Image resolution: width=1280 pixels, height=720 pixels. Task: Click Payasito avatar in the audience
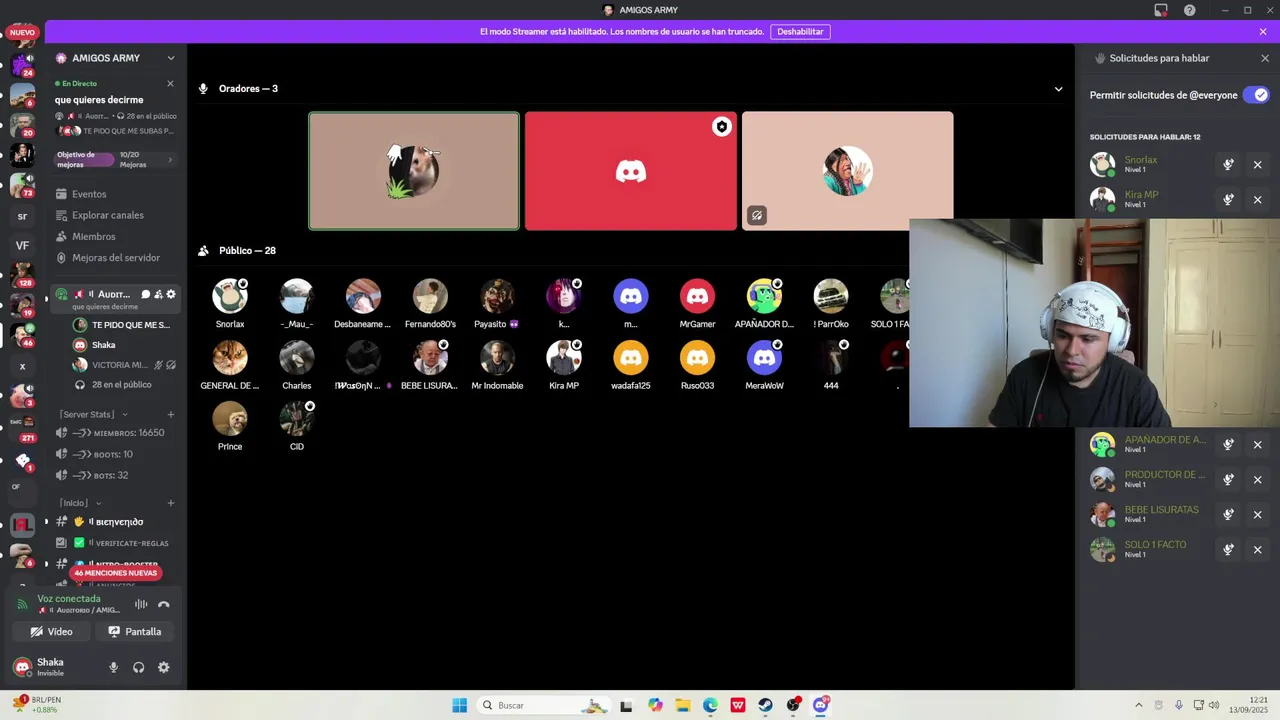pos(497,296)
